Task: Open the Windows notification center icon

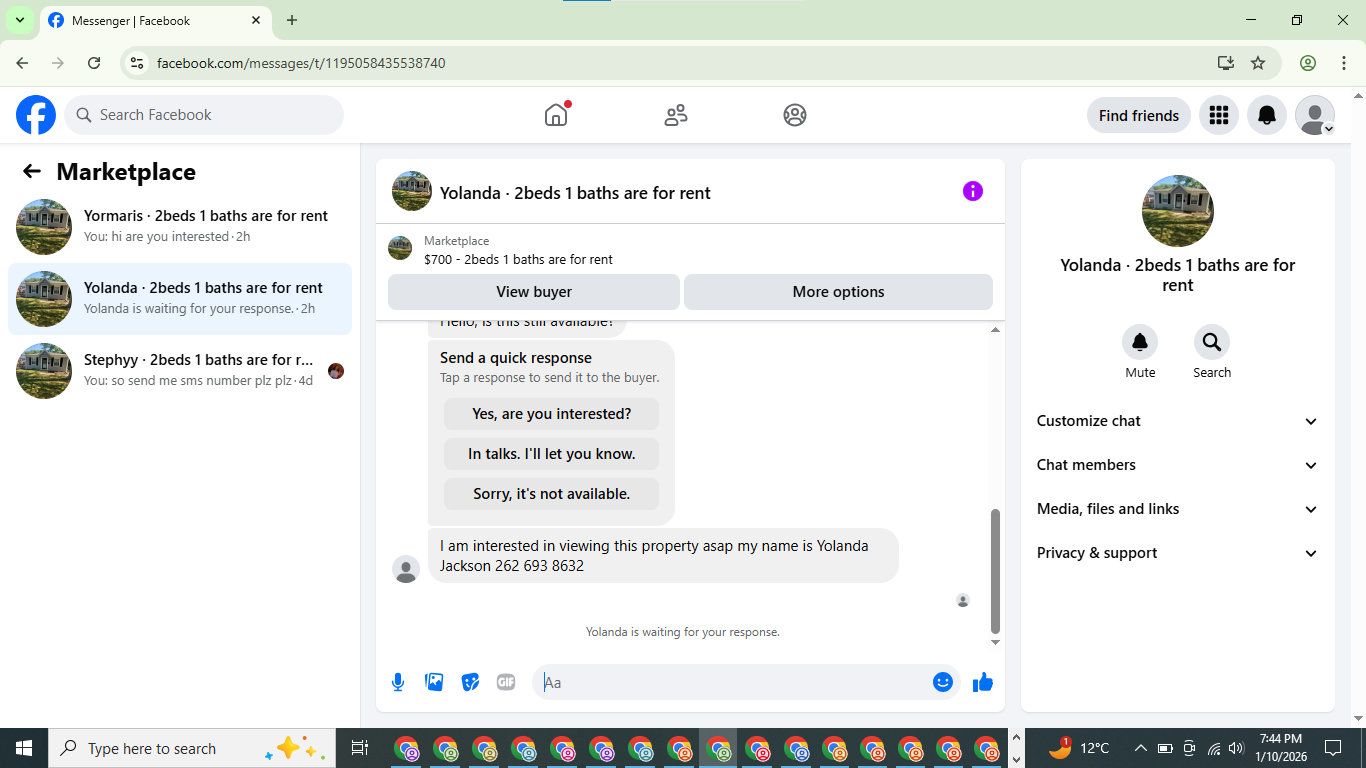Action: 1333,748
